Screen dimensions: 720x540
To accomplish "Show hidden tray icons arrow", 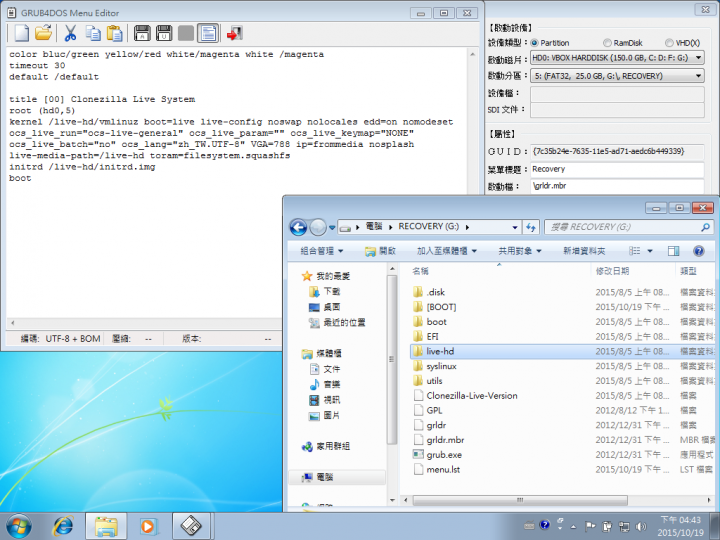I will 574,527.
